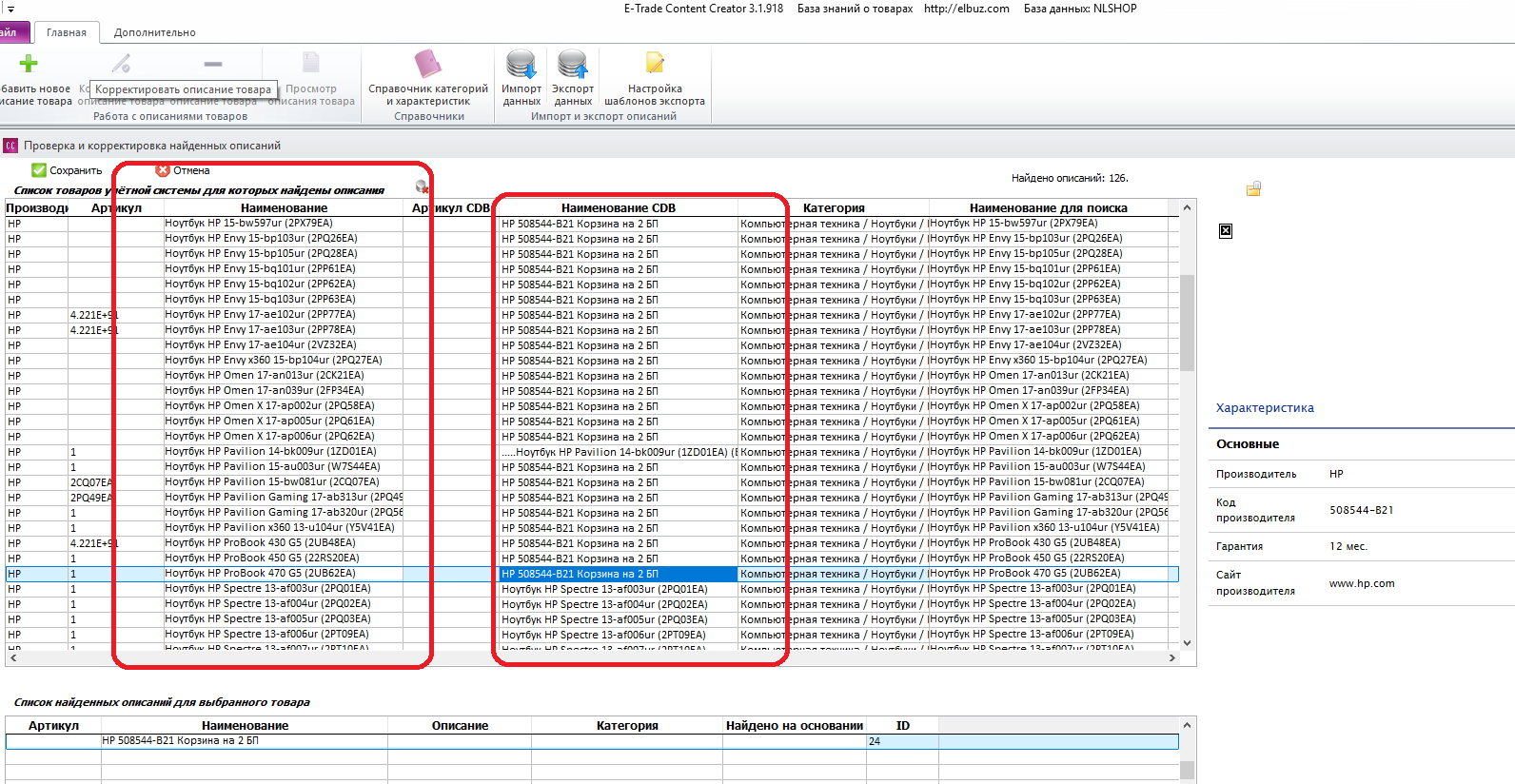Click the Просмотр описания товара document icon
1515x784 pixels.
311,63
